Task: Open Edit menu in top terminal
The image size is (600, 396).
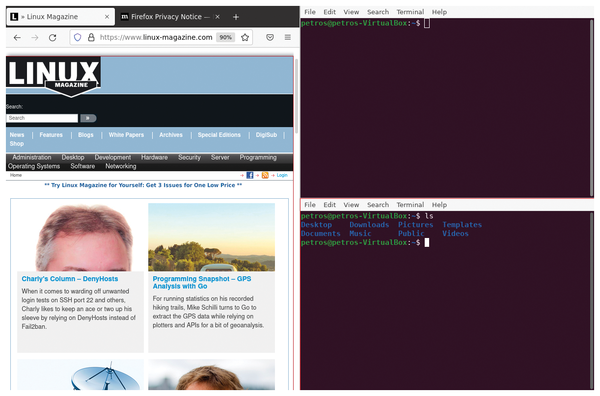Action: (x=329, y=12)
